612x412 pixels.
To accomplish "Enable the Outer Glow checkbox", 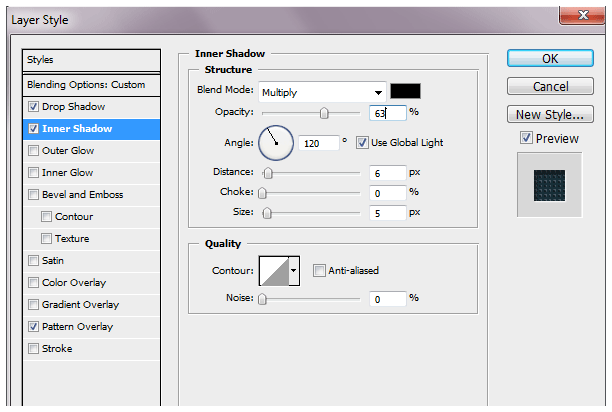I will click(x=35, y=151).
